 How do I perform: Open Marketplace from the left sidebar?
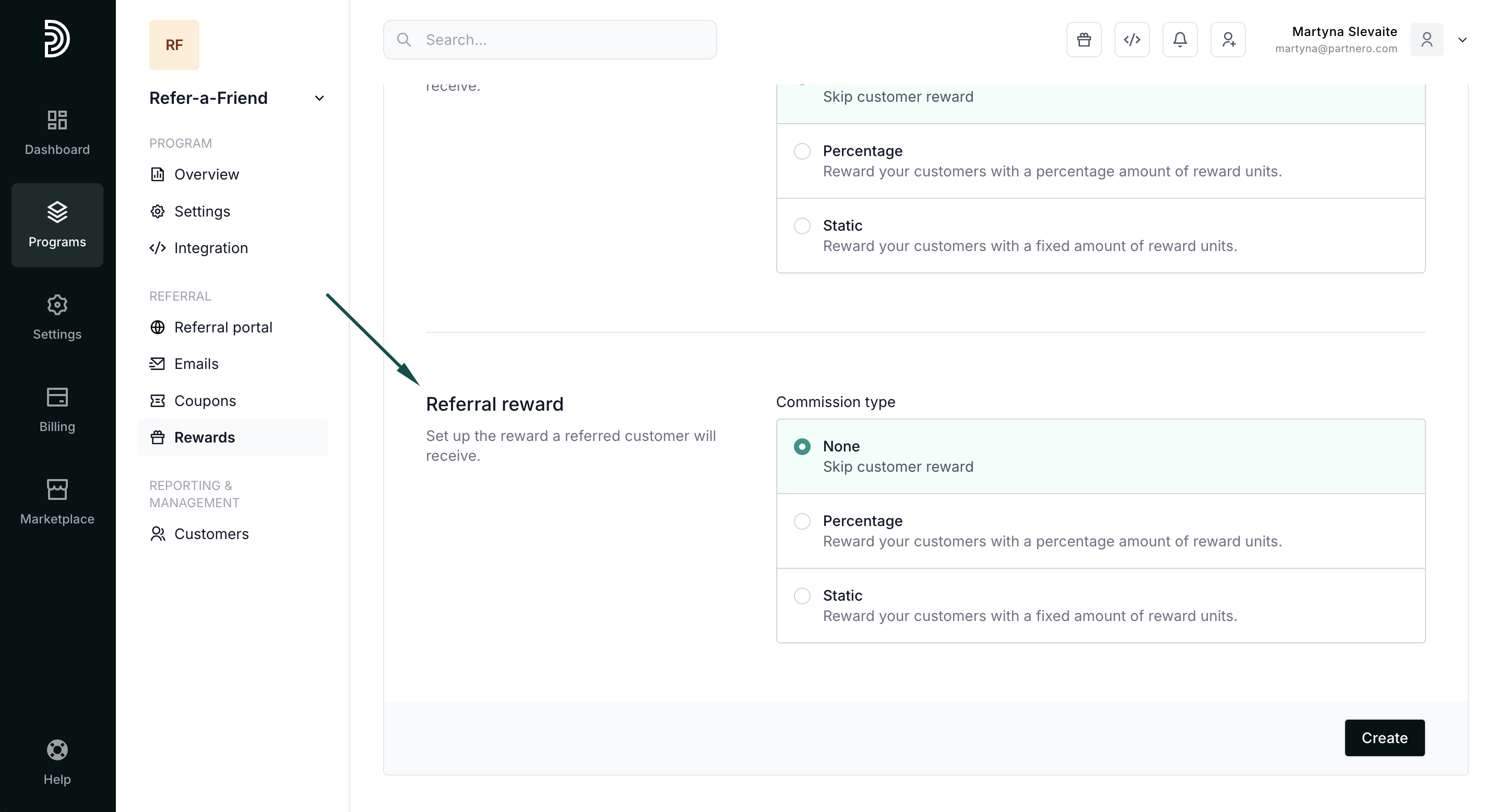pyautogui.click(x=57, y=502)
